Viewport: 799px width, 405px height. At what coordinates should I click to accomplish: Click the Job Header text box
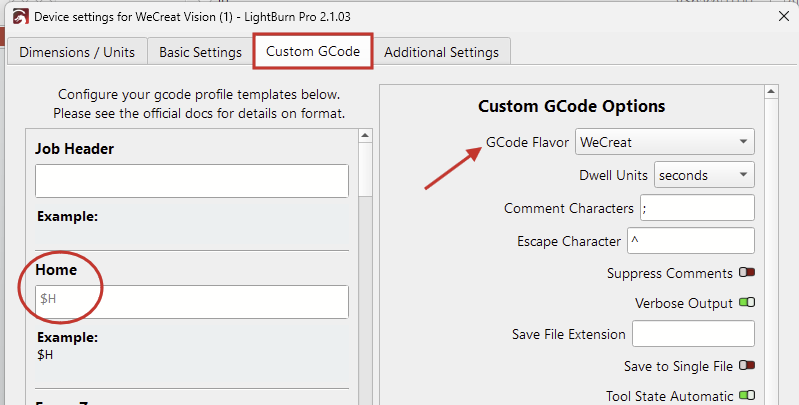point(192,181)
